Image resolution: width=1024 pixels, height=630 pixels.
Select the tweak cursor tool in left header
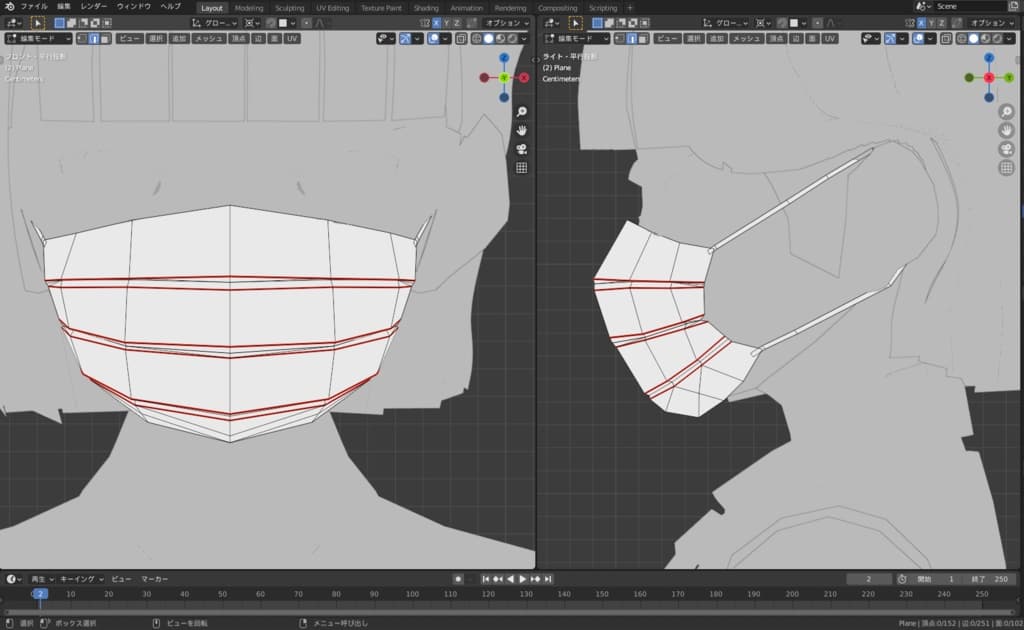(x=37, y=22)
